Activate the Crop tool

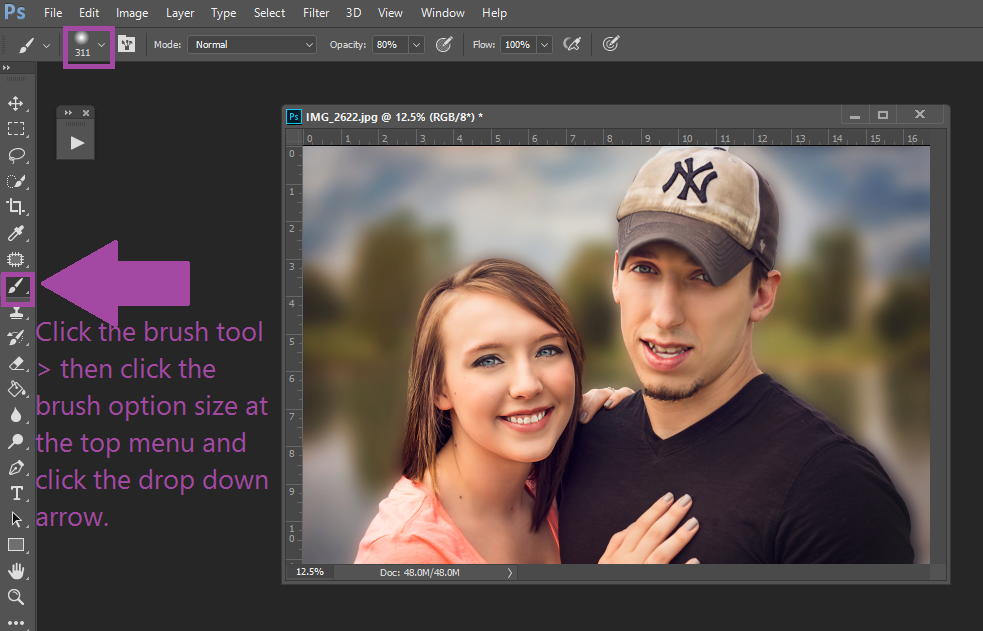click(16, 207)
